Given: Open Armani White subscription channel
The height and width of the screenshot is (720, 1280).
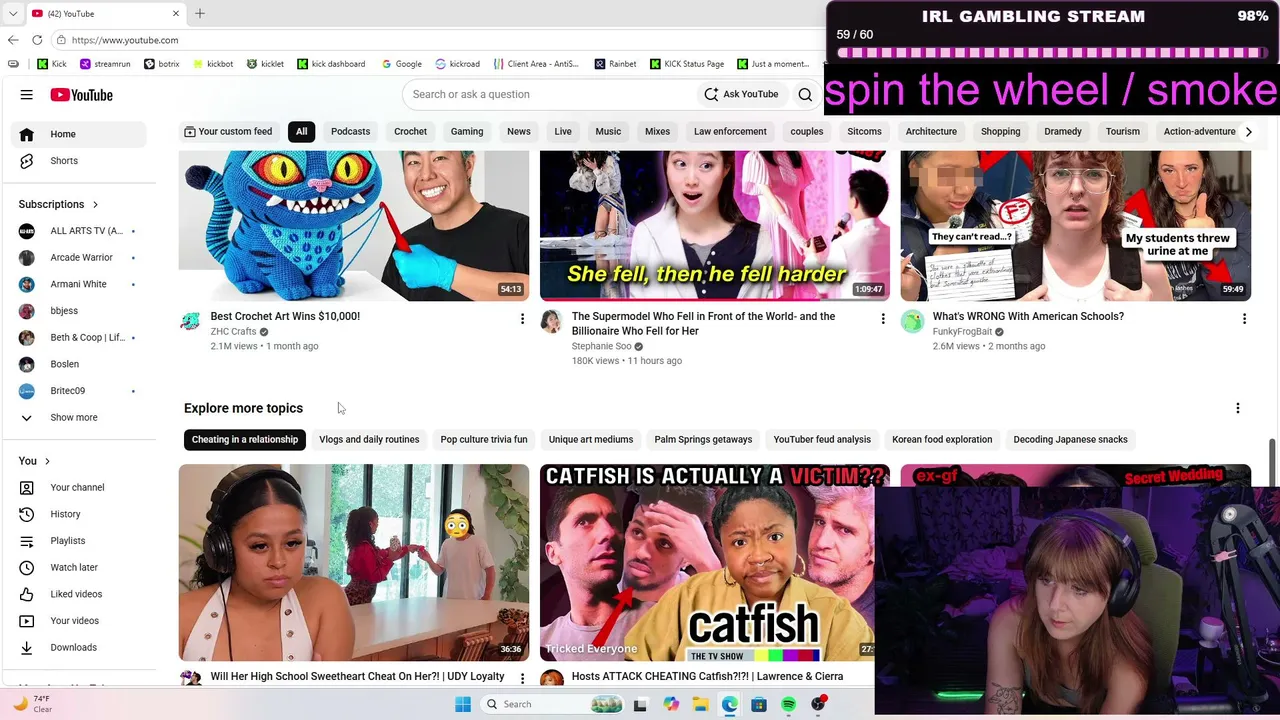Looking at the screenshot, I should click(x=79, y=284).
